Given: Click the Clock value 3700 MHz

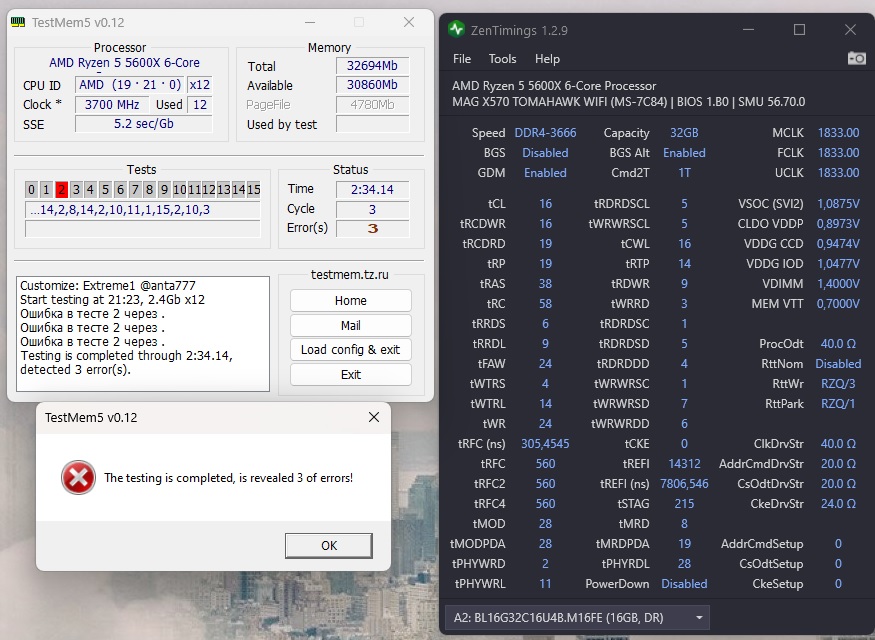Looking at the screenshot, I should [x=112, y=104].
